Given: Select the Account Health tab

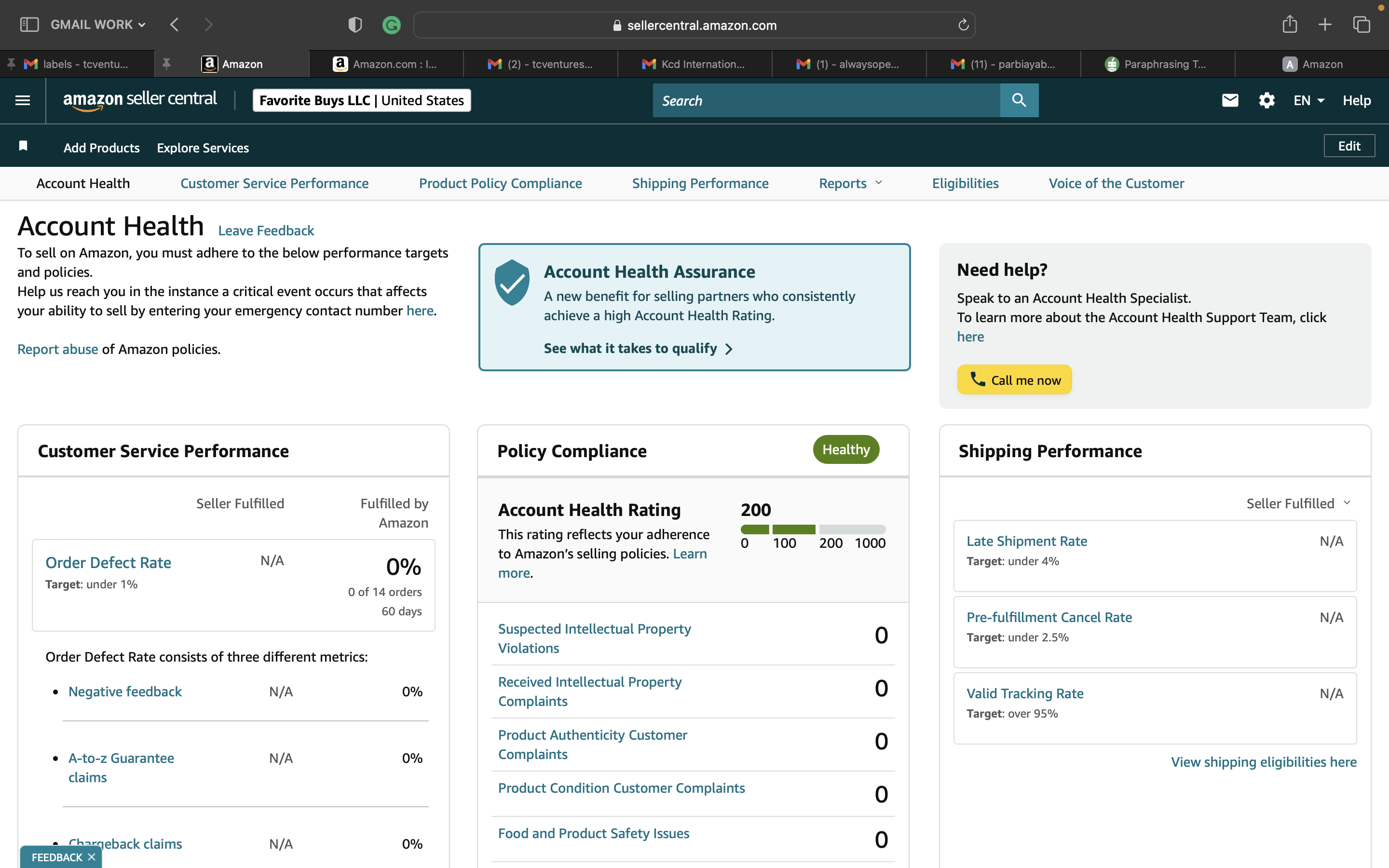Looking at the screenshot, I should 83,183.
